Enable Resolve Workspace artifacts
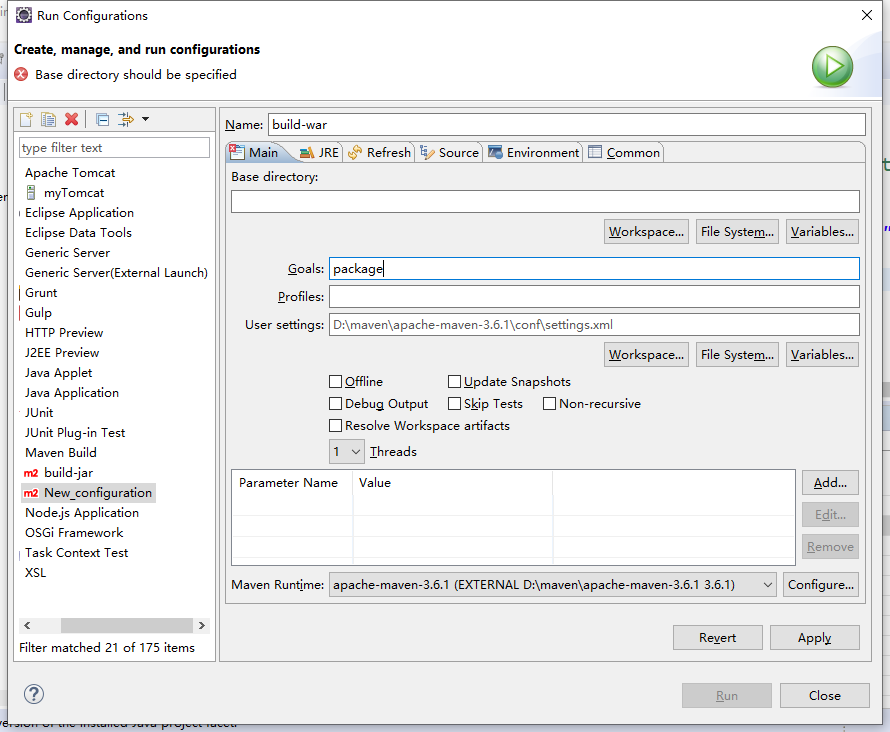The width and height of the screenshot is (890, 732). [335, 426]
